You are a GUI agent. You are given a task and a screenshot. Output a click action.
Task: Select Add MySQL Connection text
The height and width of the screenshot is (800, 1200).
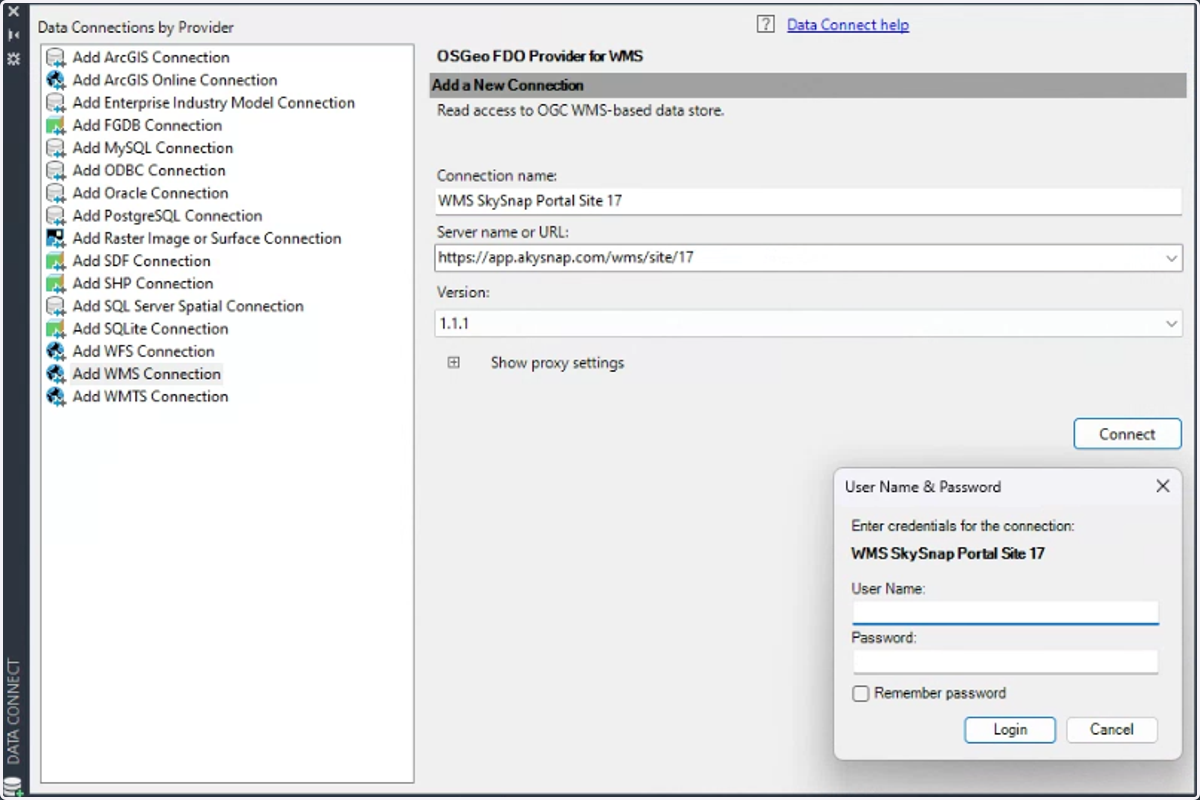(x=153, y=148)
